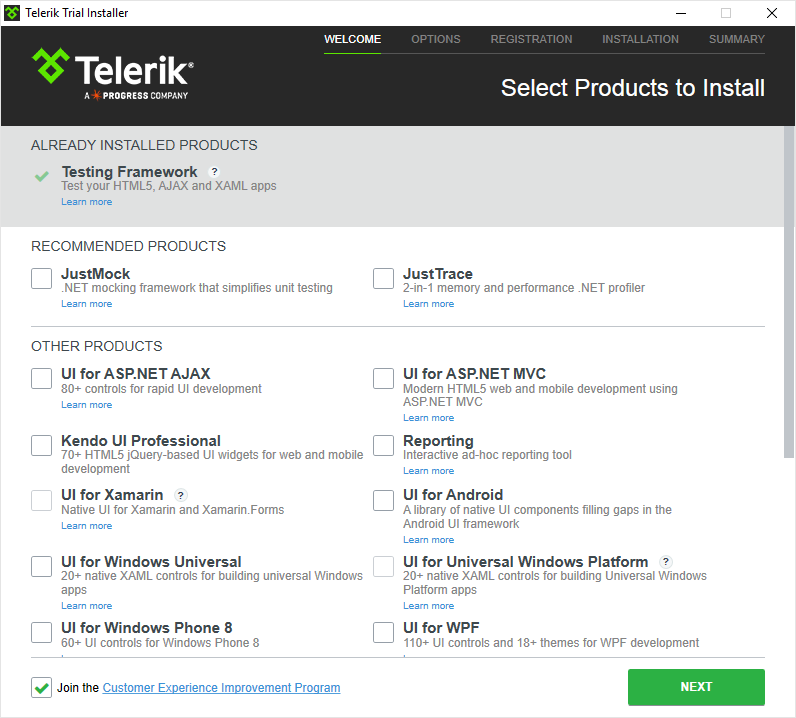Tick the UI for WPF checkbox

point(383,632)
